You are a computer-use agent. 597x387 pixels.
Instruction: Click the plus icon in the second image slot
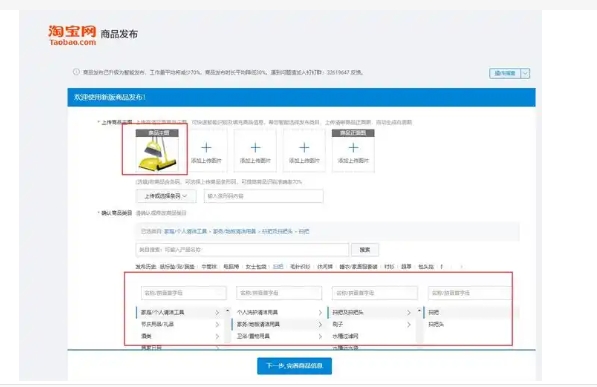pyautogui.click(x=206, y=147)
